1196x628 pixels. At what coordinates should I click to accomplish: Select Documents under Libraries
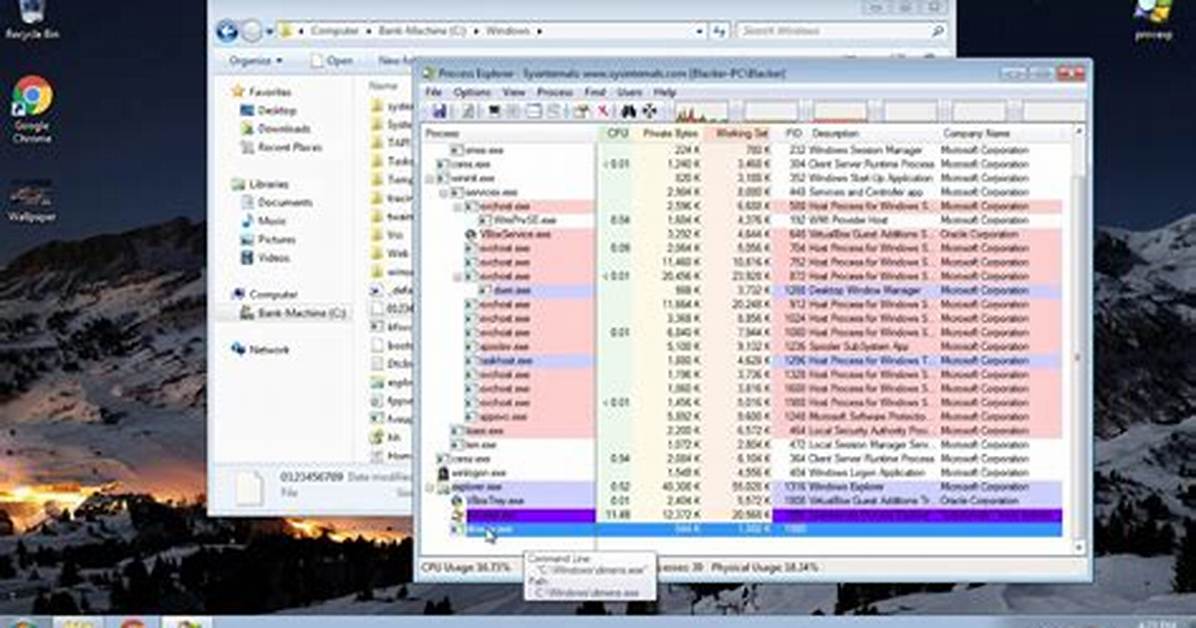(x=277, y=202)
